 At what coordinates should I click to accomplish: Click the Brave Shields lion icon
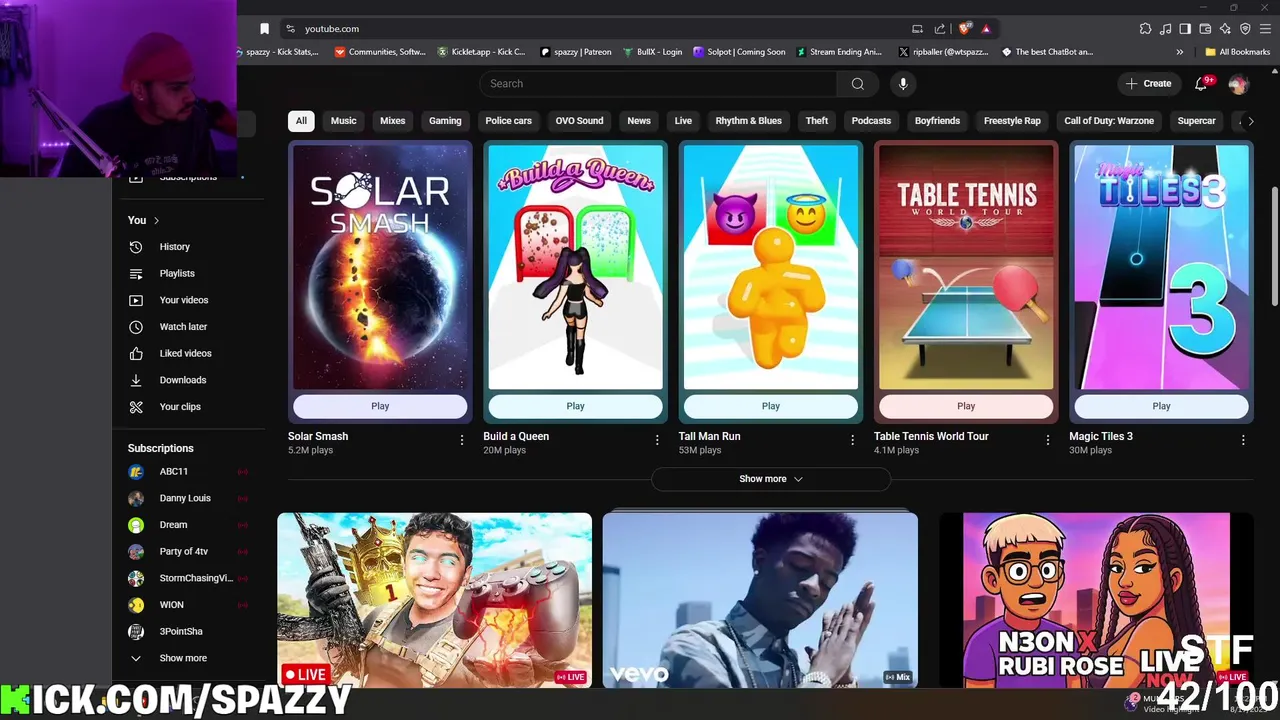point(964,29)
